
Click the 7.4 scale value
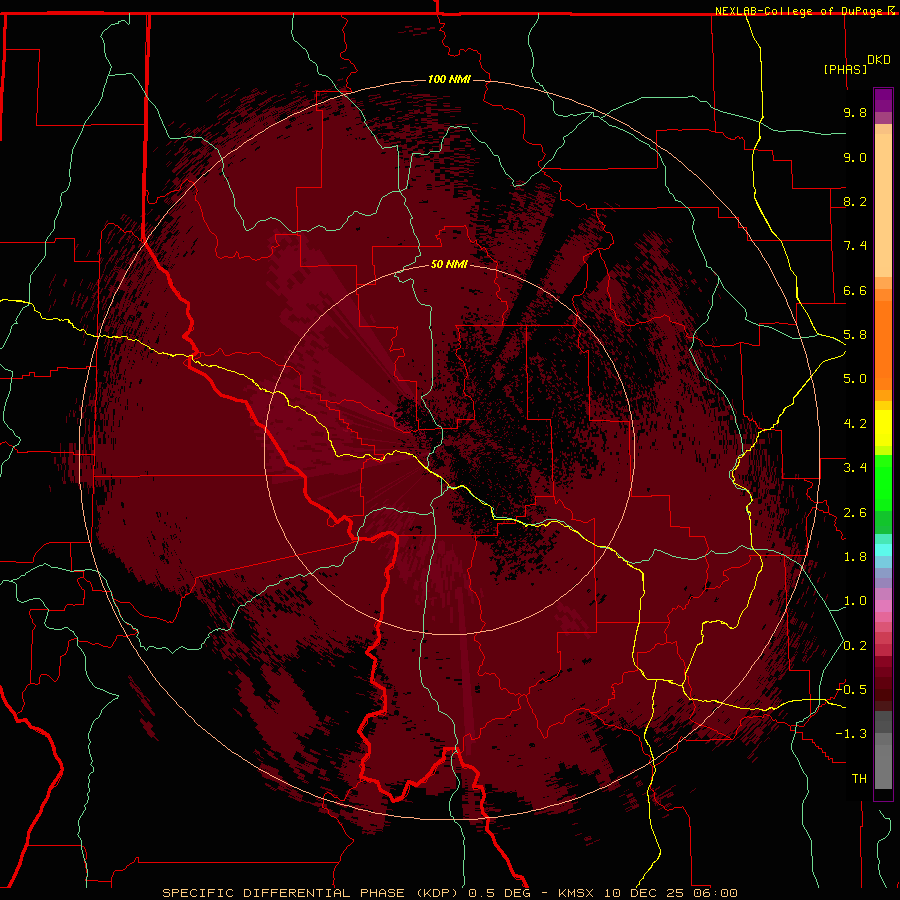[x=855, y=246]
